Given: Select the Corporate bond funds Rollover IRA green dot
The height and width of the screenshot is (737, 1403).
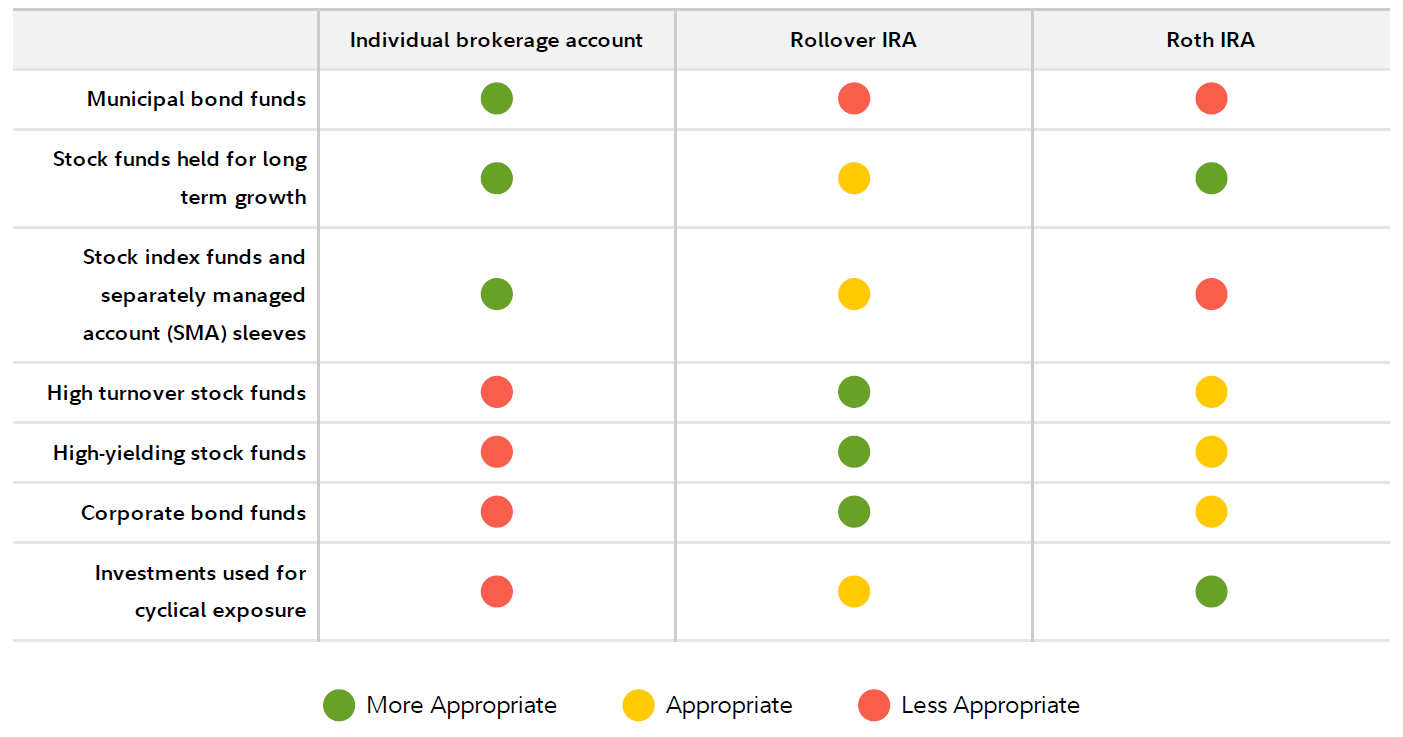Looking at the screenshot, I should (x=853, y=512).
